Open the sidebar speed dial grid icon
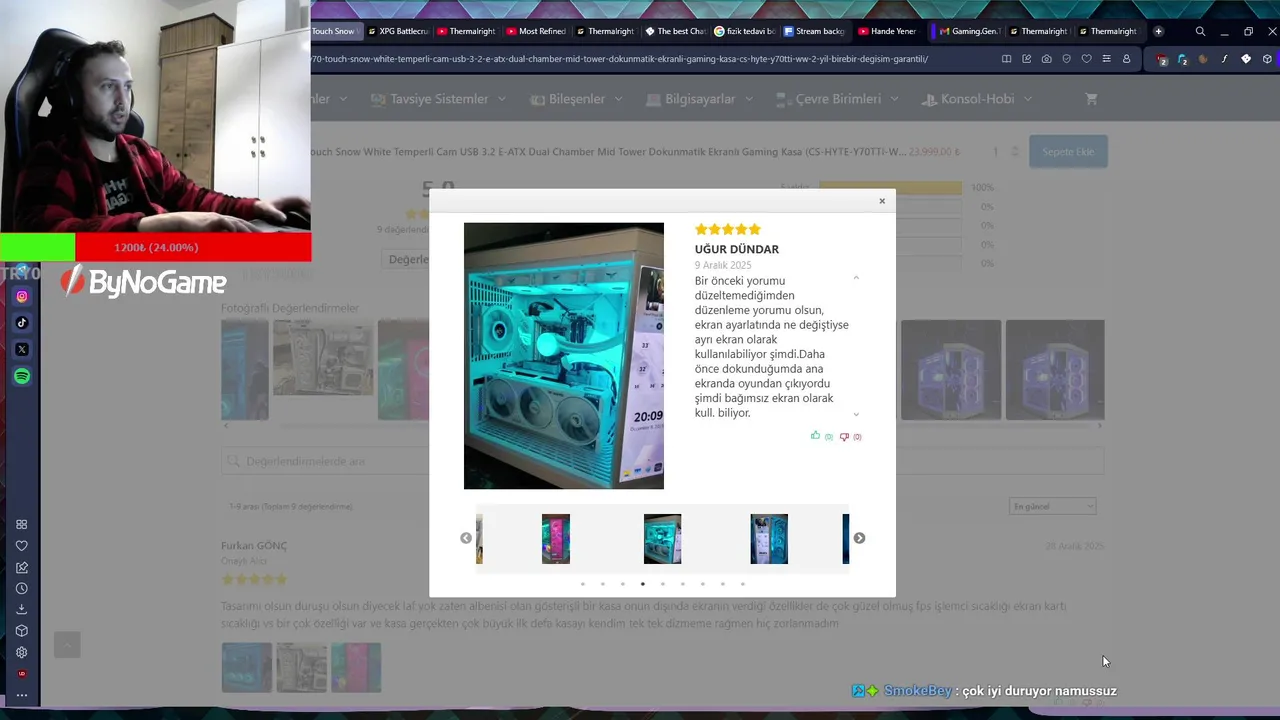This screenshot has height=720, width=1280. [x=22, y=525]
